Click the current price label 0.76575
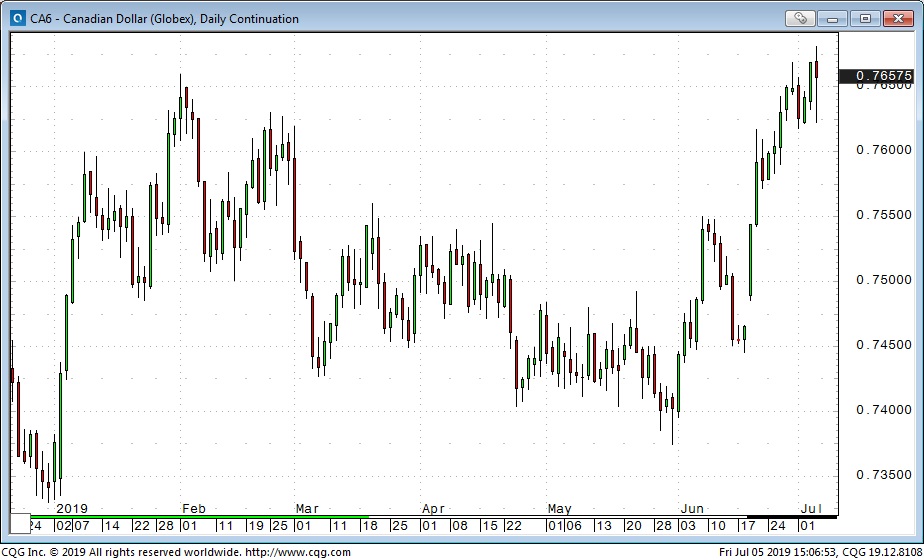The image size is (924, 560). (x=875, y=75)
